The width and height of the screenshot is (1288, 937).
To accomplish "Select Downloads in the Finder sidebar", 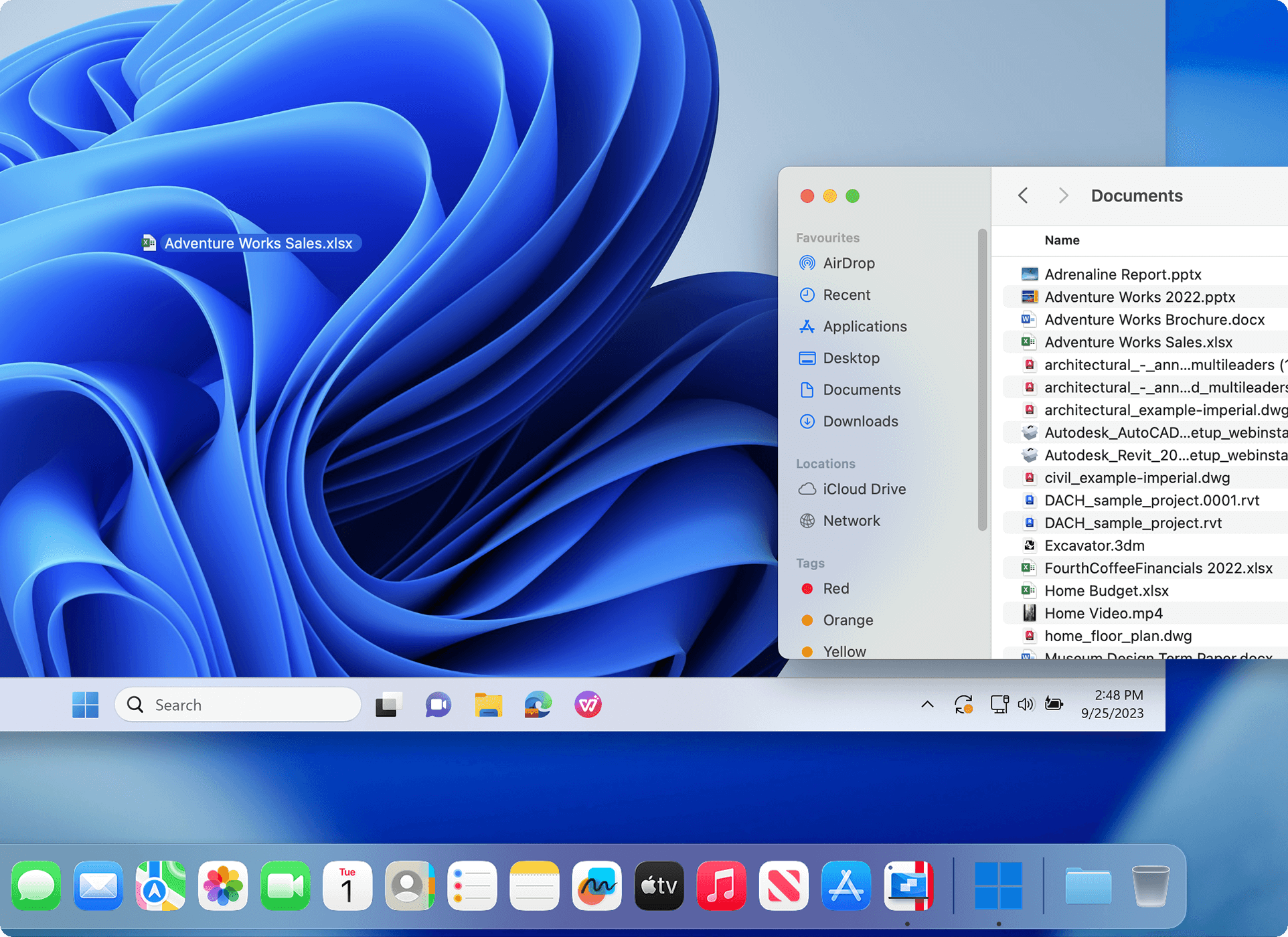I will [860, 421].
